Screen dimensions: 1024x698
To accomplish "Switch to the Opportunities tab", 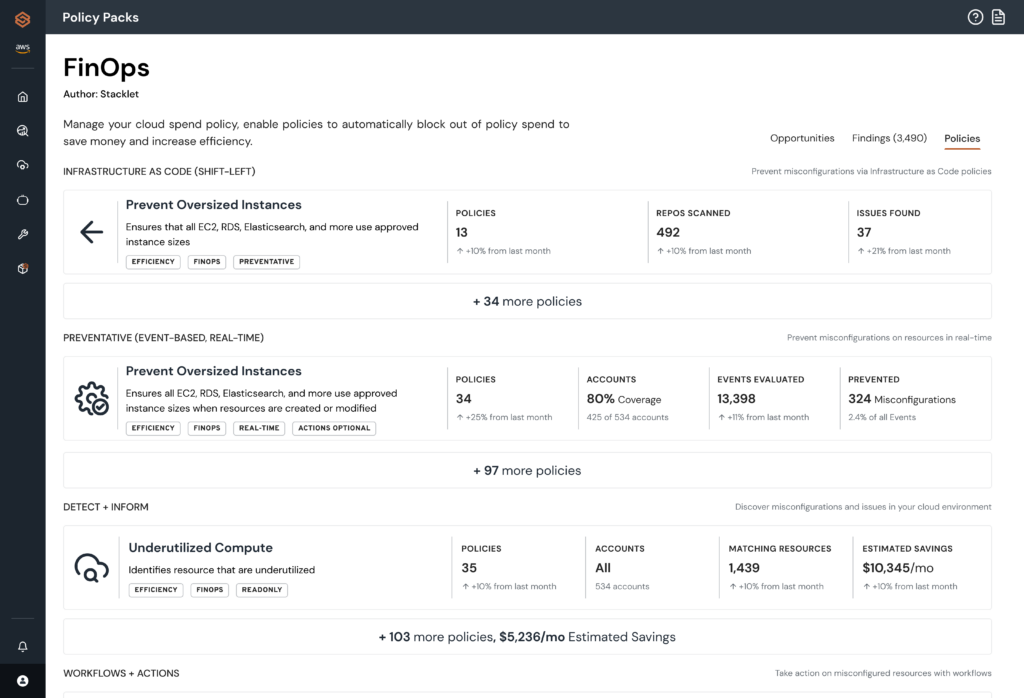I will 802,138.
